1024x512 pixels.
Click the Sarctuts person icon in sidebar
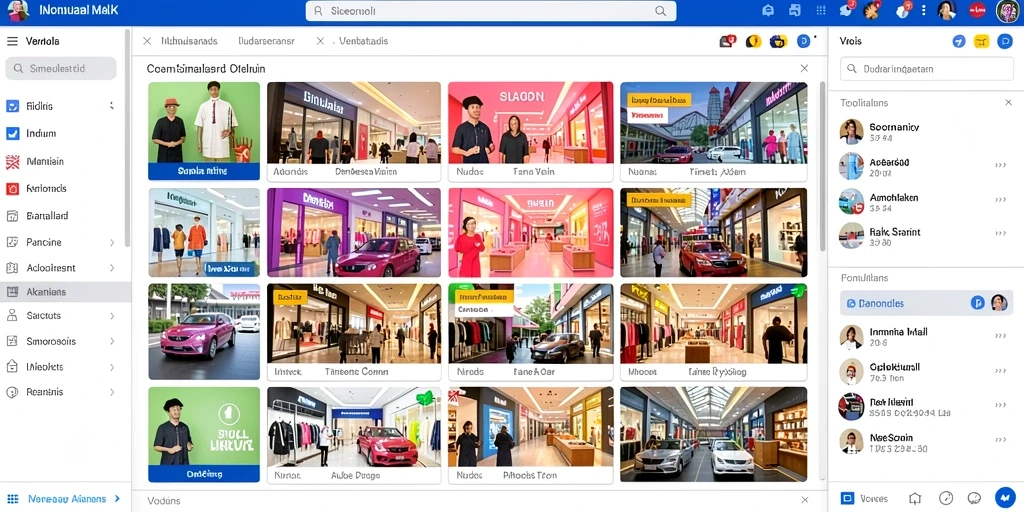(x=12, y=315)
